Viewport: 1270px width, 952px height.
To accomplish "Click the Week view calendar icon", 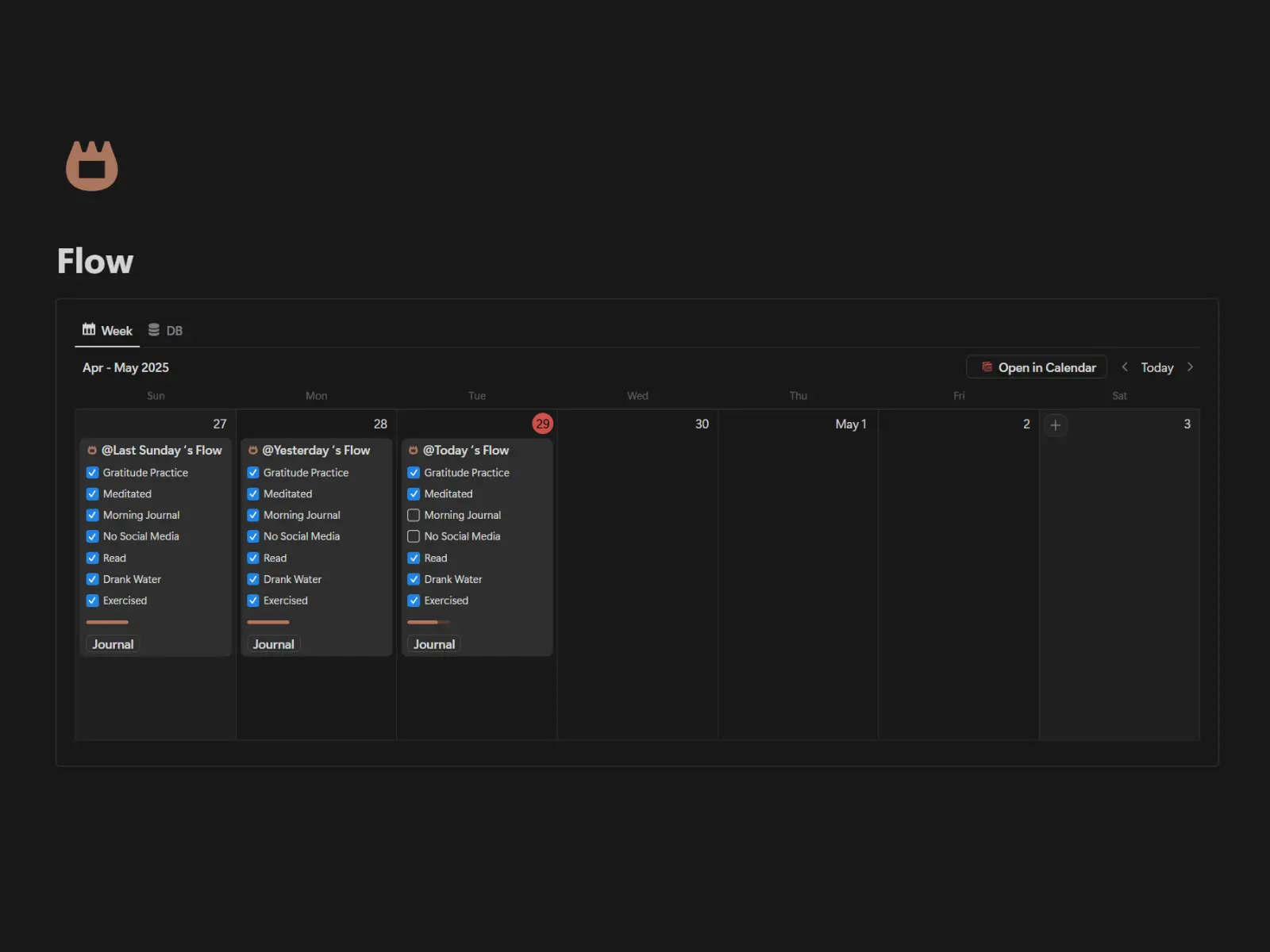I will [89, 330].
